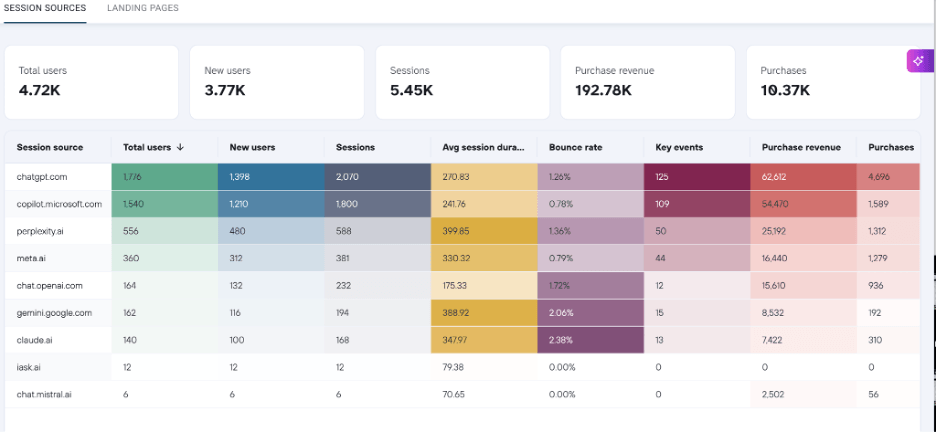The height and width of the screenshot is (432, 936).
Task: Sort by Purchases column header
Action: tap(891, 147)
